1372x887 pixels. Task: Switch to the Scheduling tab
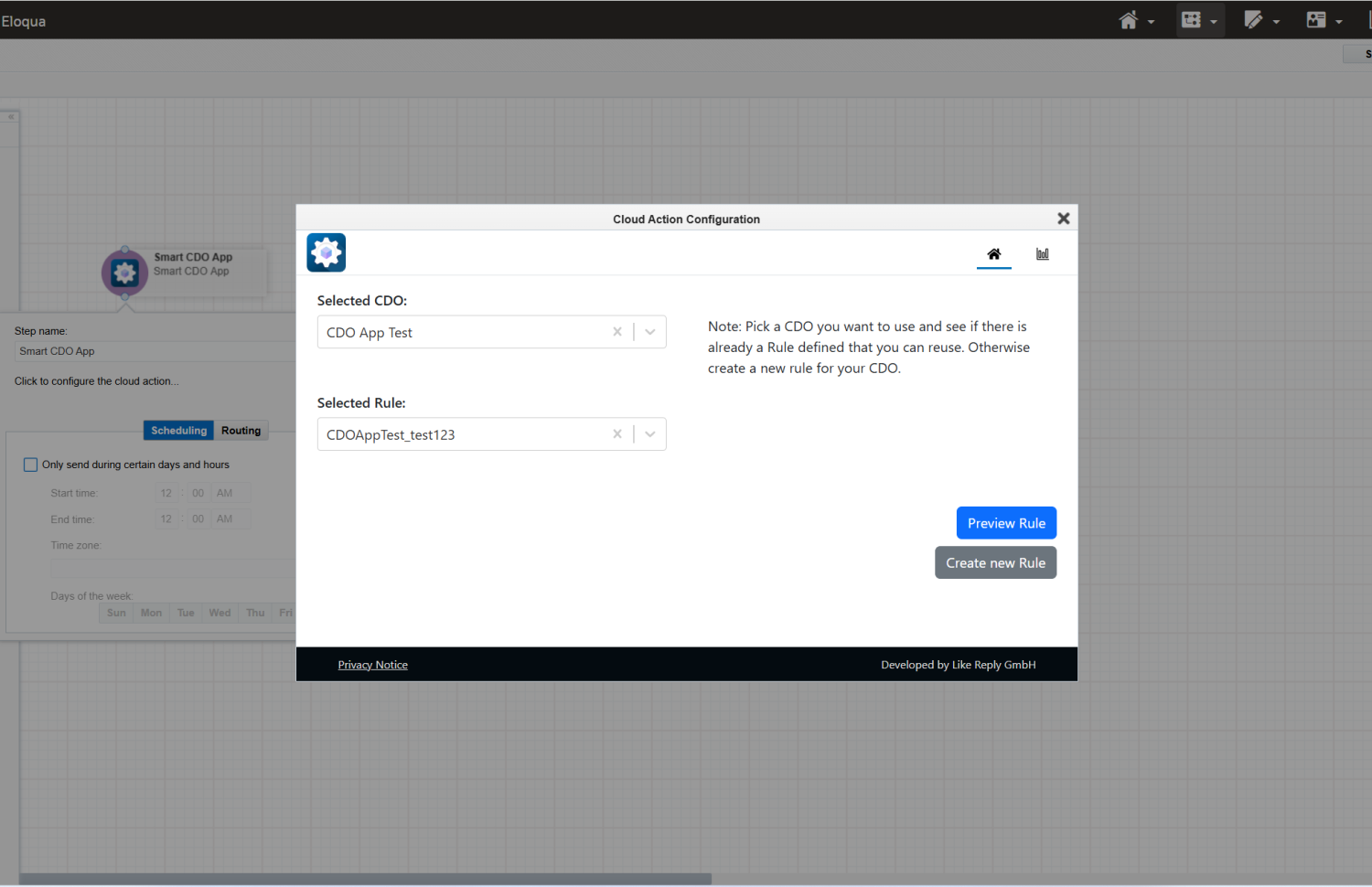(179, 431)
